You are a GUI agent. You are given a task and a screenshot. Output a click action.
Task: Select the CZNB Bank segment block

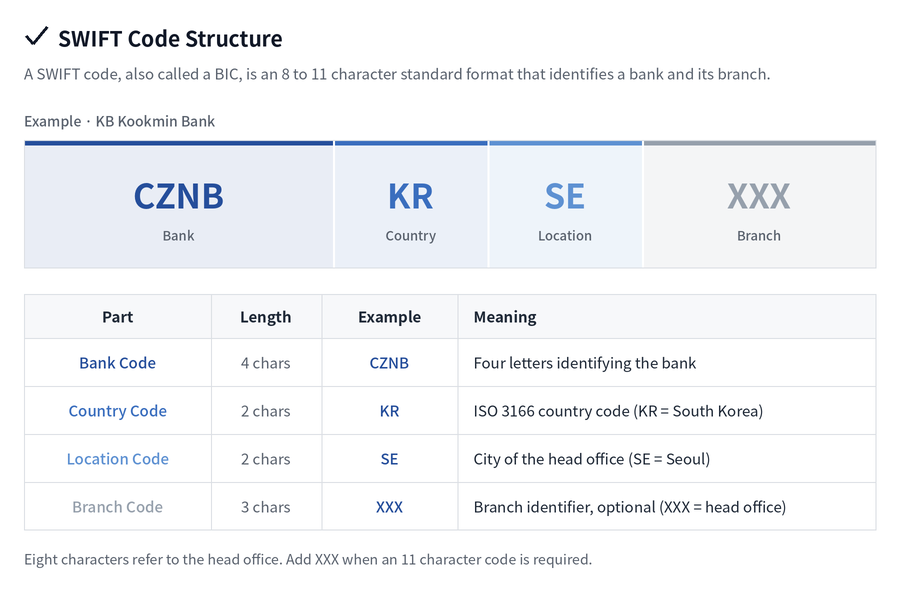(179, 204)
